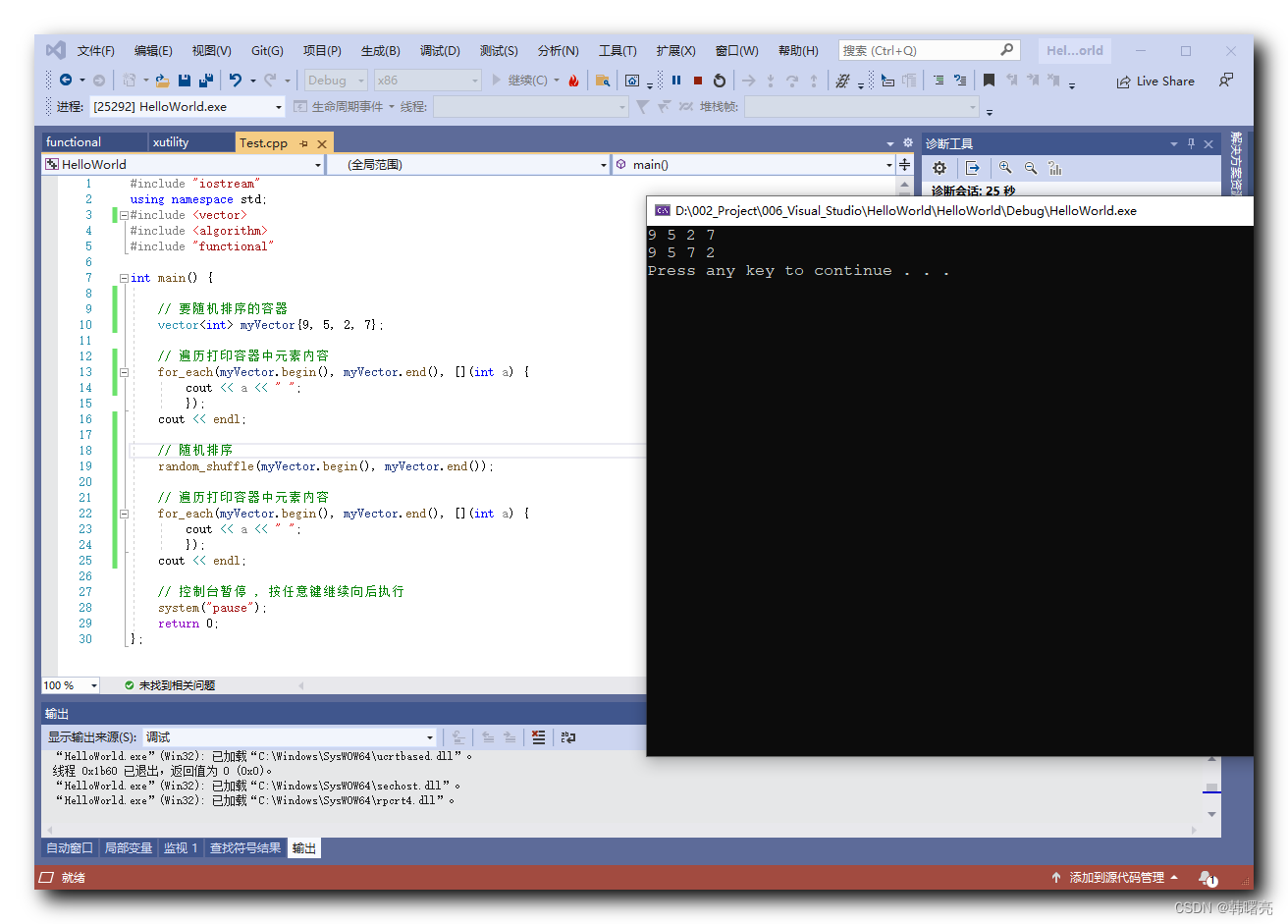Image resolution: width=1288 pixels, height=924 pixels.
Task: Click the feedback person icon
Action: tap(1226, 81)
